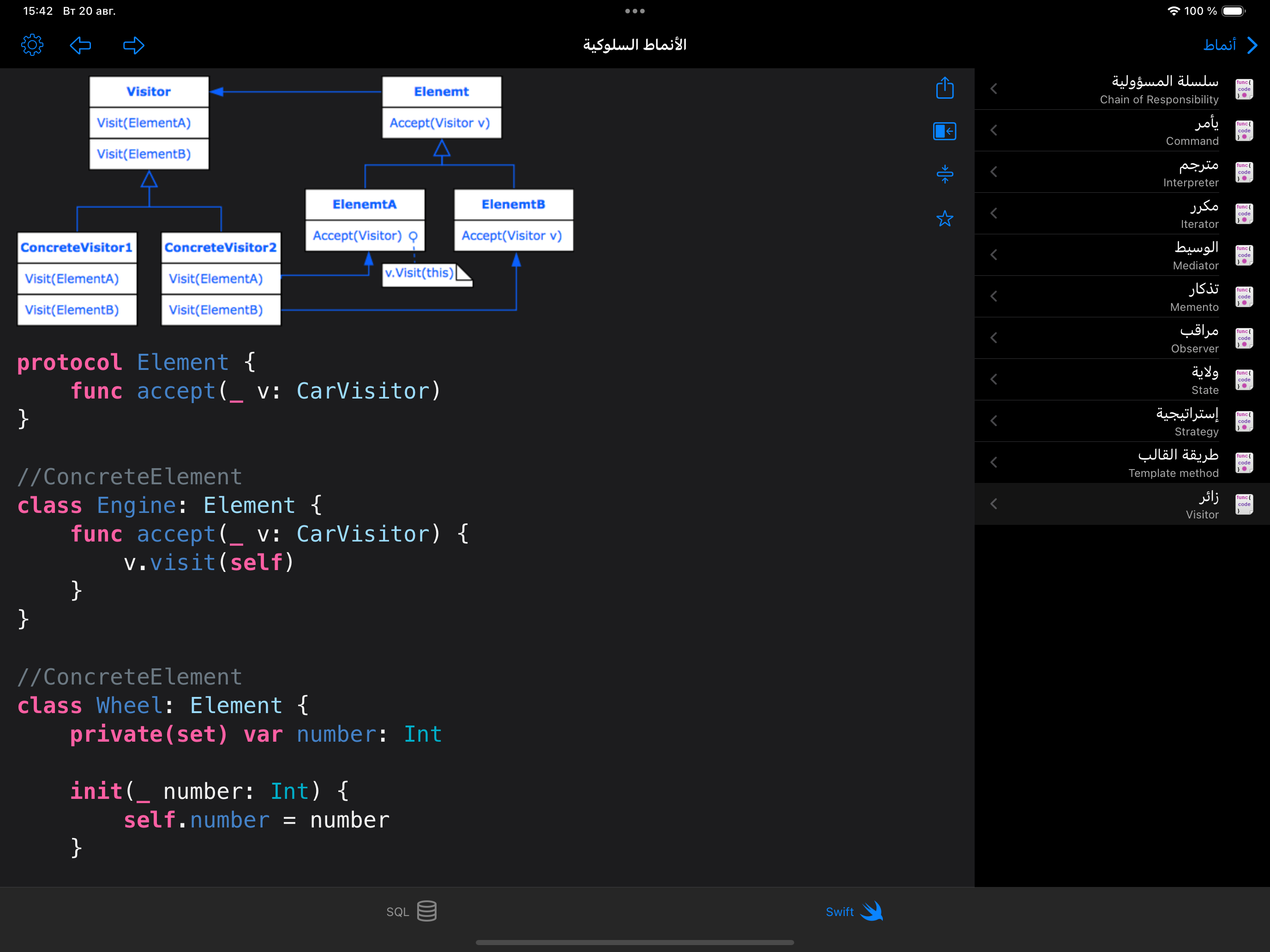Tap the code icon beside State

click(x=1244, y=379)
